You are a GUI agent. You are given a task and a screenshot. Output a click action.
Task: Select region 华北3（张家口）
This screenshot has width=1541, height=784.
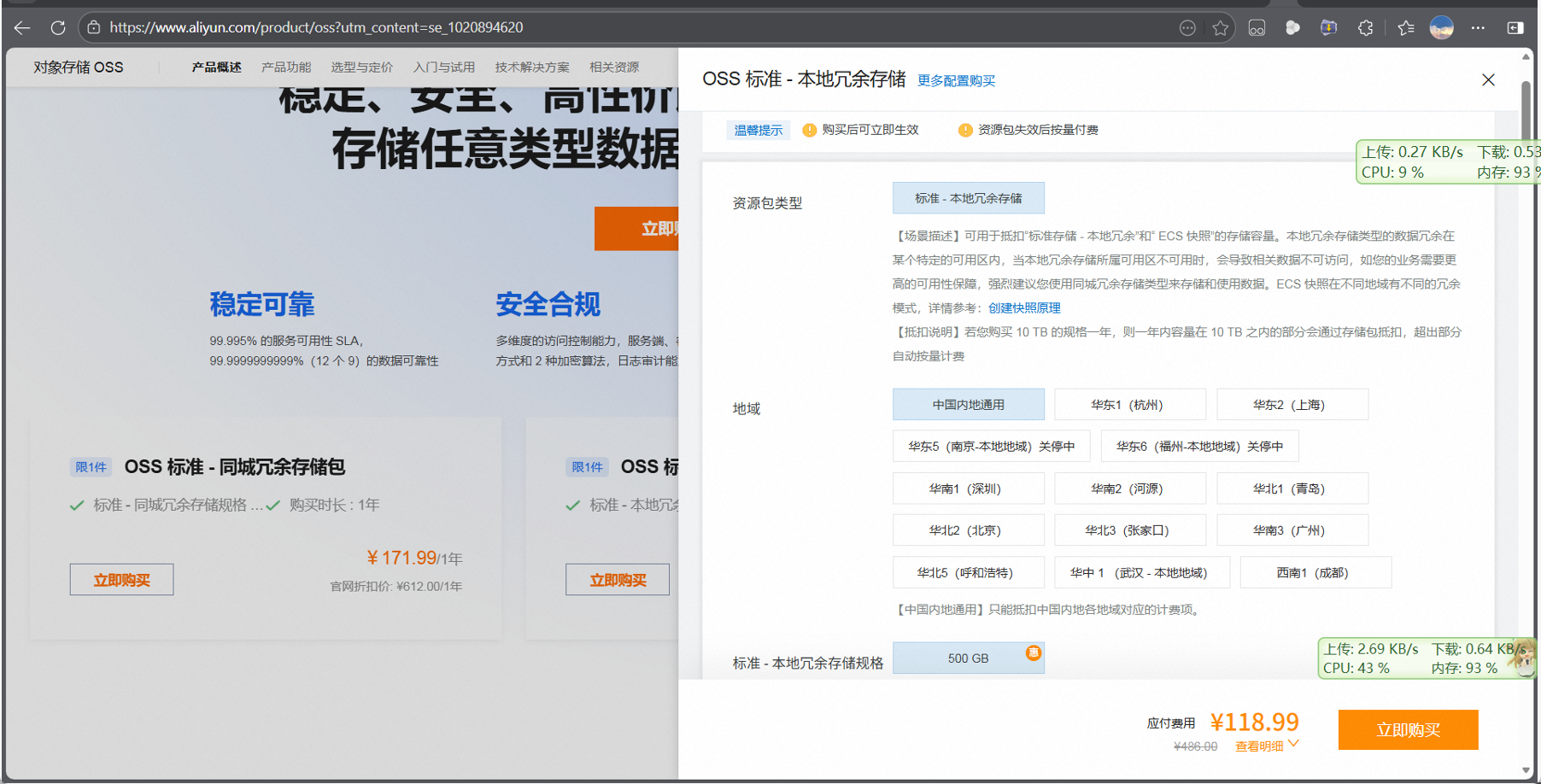pos(1130,530)
